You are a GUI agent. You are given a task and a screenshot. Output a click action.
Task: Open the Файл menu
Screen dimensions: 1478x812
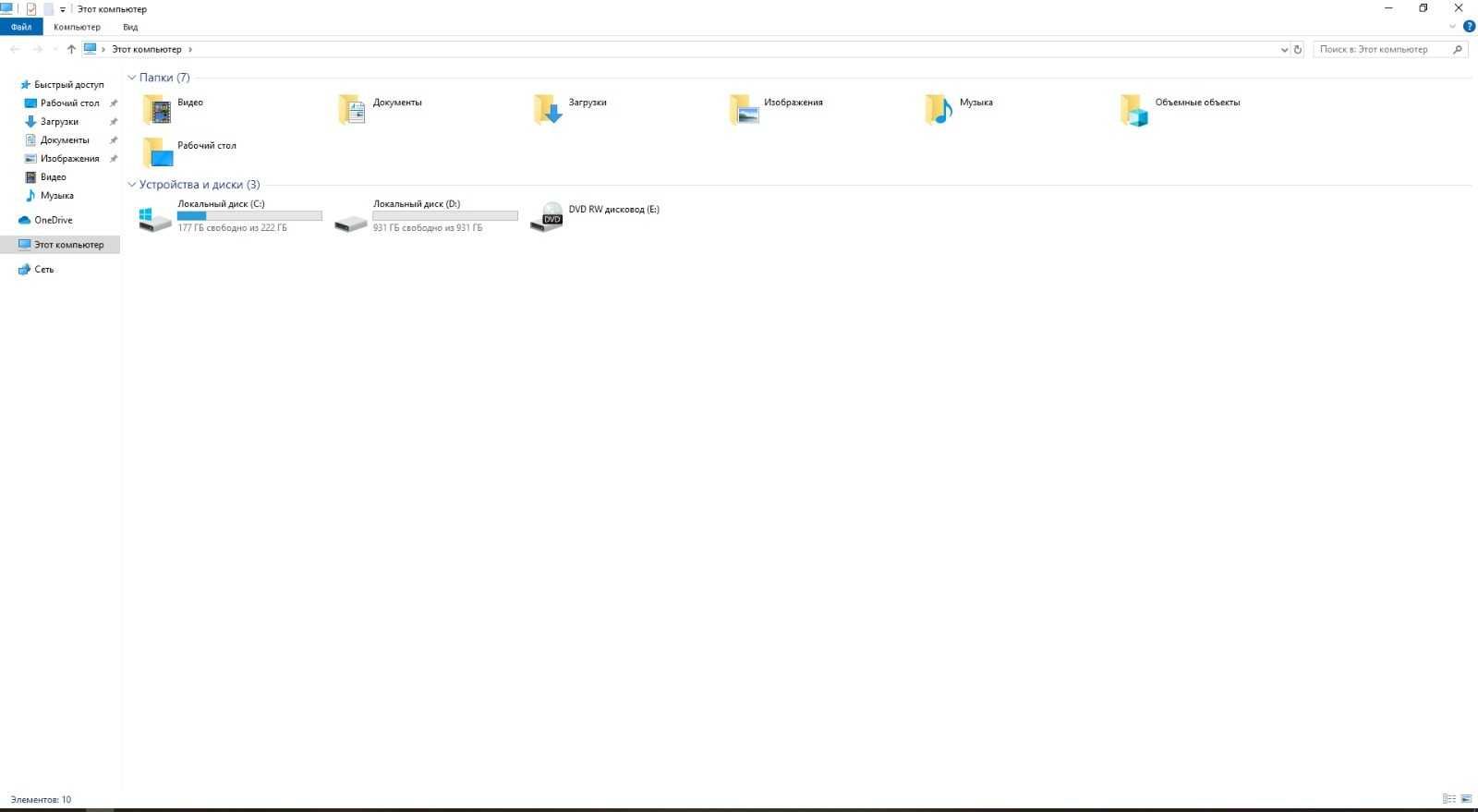tap(21, 27)
